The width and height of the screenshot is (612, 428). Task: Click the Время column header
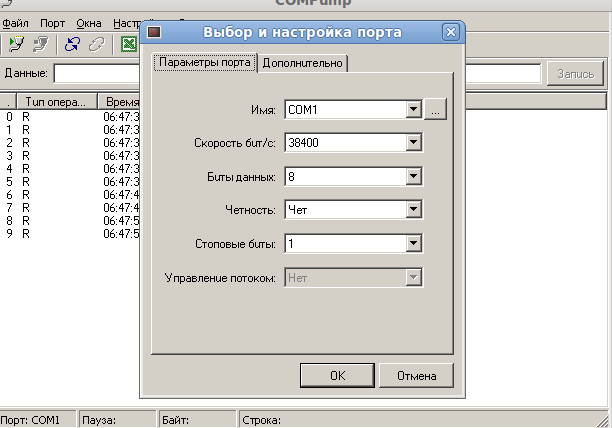pos(119,102)
